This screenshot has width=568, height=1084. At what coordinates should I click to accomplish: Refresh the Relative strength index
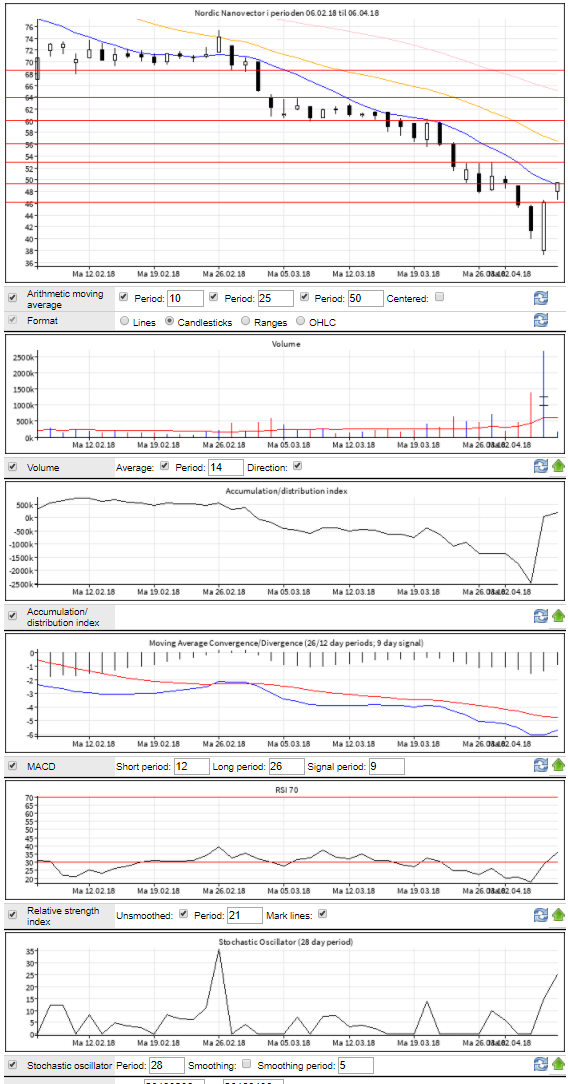tap(541, 915)
